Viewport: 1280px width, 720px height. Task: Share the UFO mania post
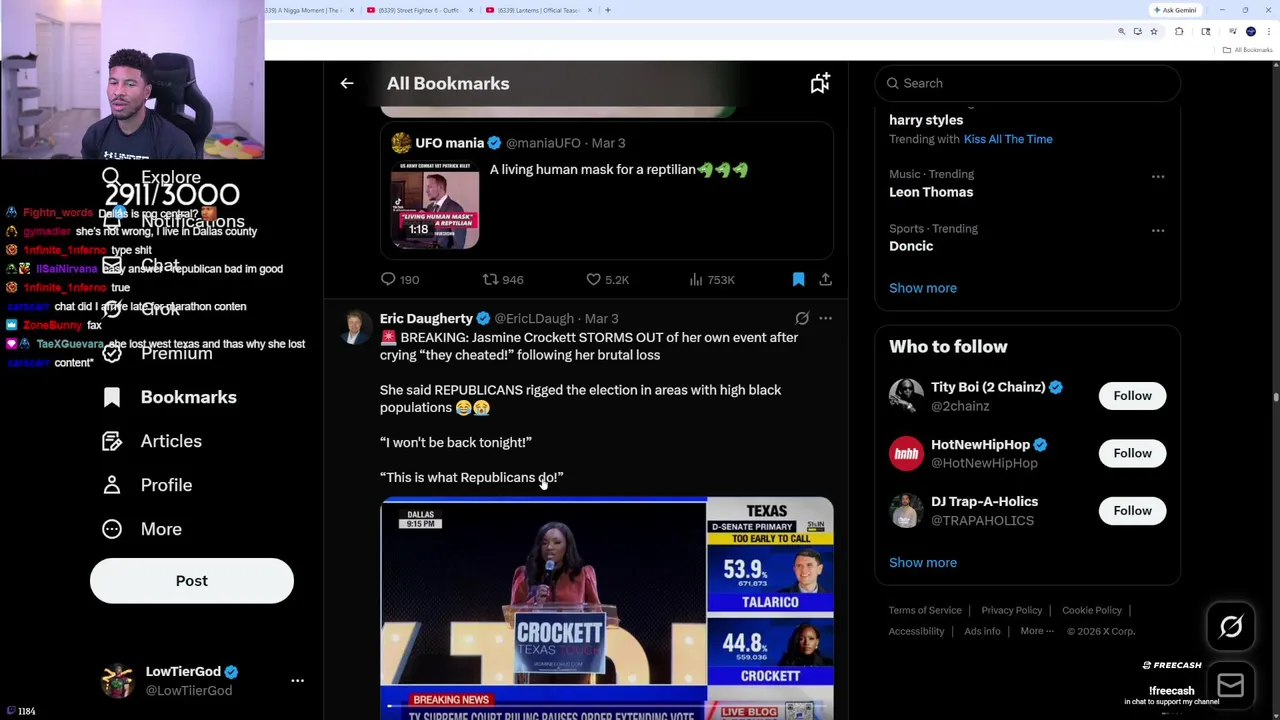point(825,280)
